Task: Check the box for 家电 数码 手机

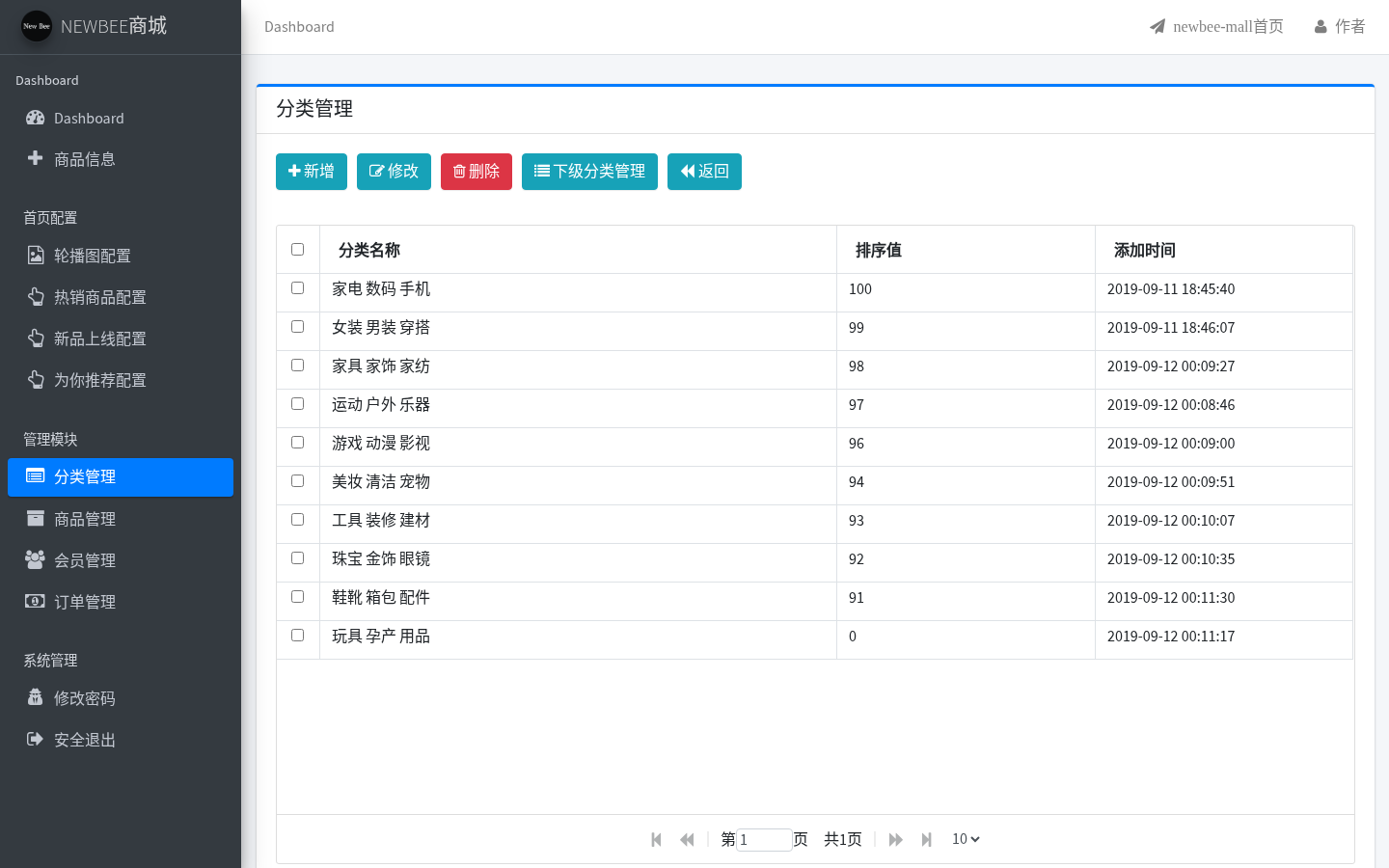Action: point(297,287)
